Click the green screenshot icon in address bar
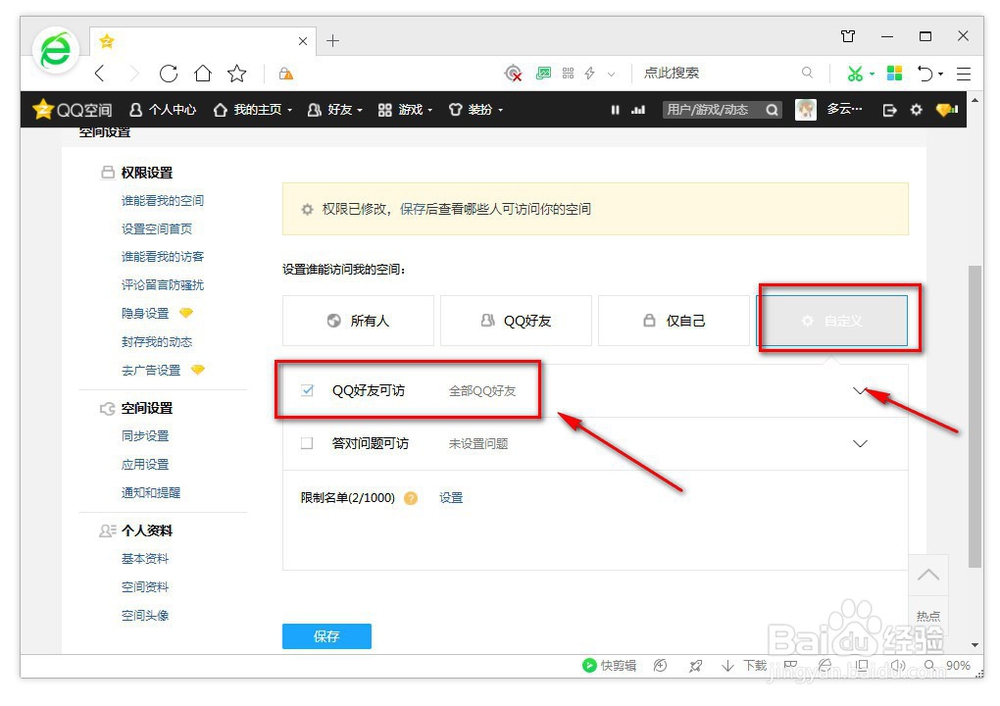The width and height of the screenshot is (1000, 706). click(543, 73)
